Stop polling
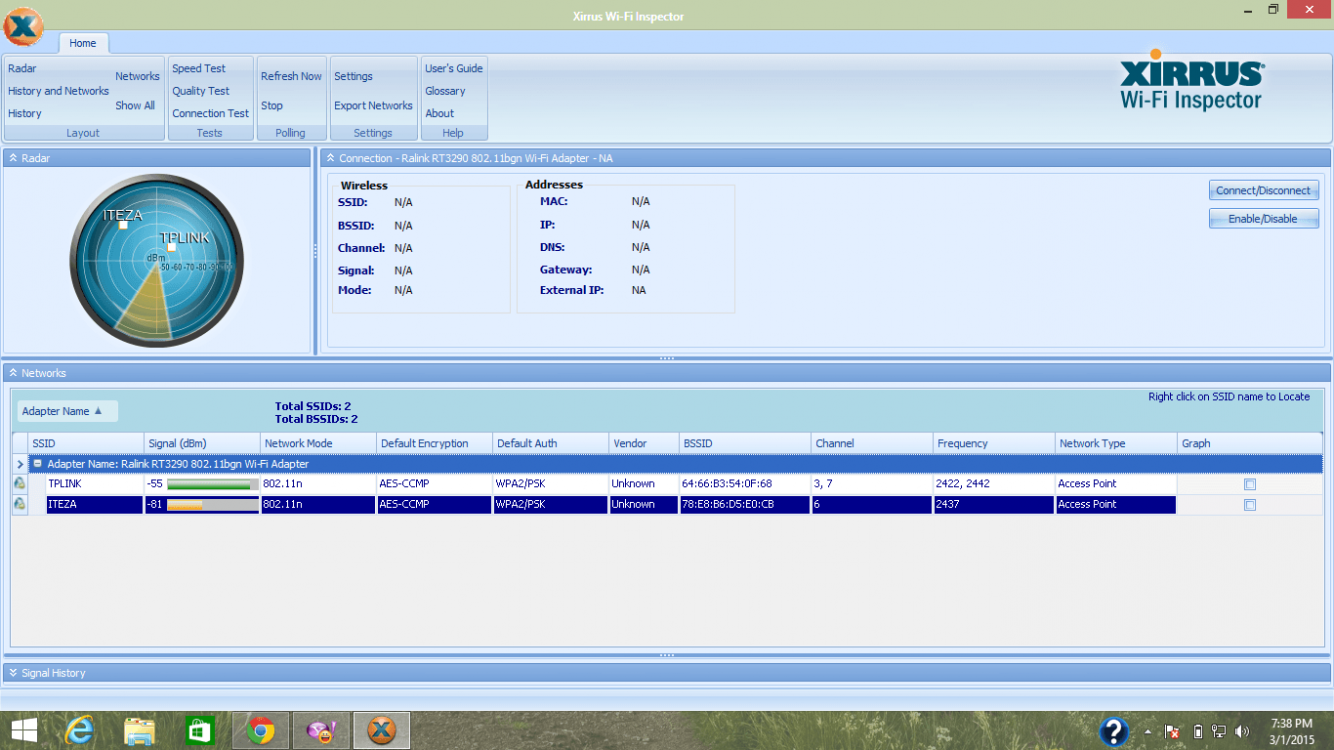The width and height of the screenshot is (1334, 750). click(272, 105)
